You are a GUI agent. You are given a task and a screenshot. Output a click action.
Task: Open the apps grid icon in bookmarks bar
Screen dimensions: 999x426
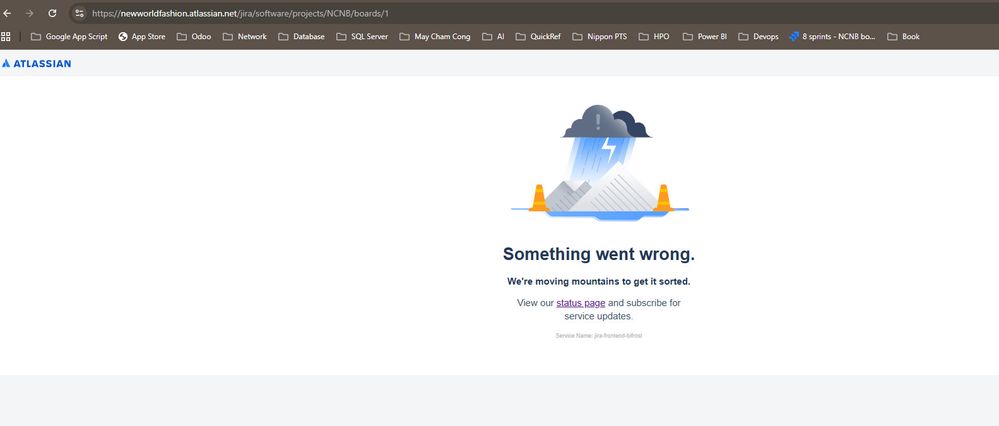(6, 36)
